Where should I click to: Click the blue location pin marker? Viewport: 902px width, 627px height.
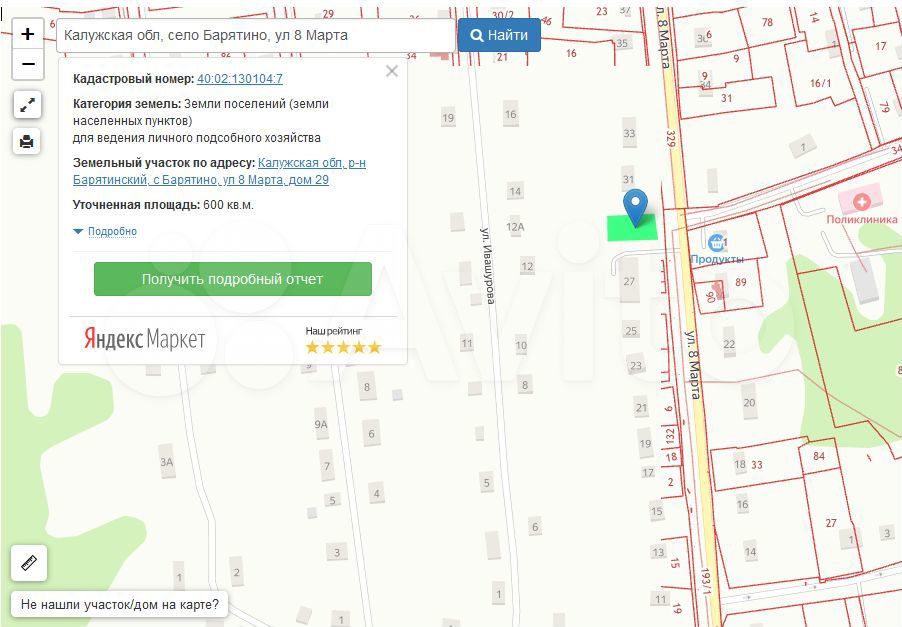coord(635,206)
